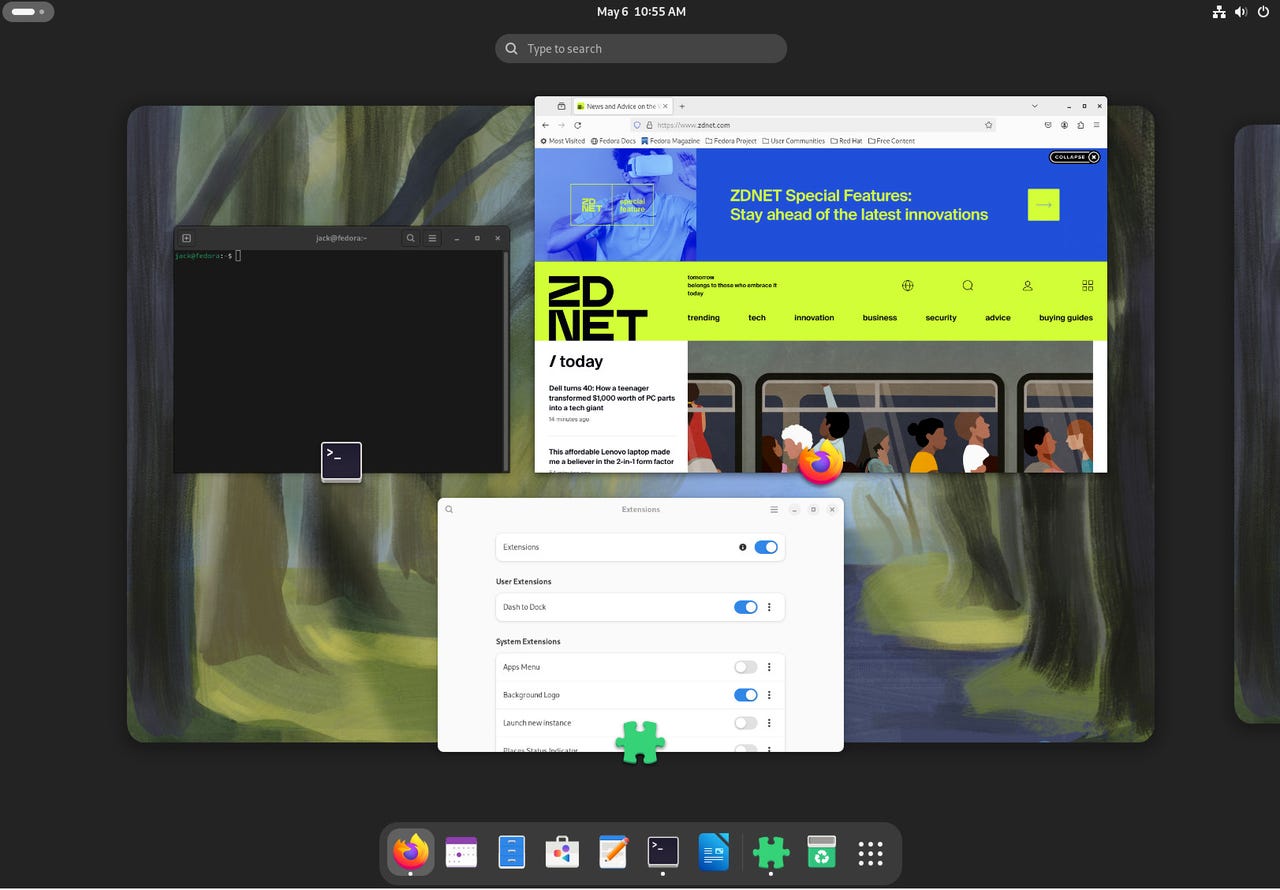Open the Extensions puzzle icon in dock
Viewport: 1280px width, 890px height.
771,852
